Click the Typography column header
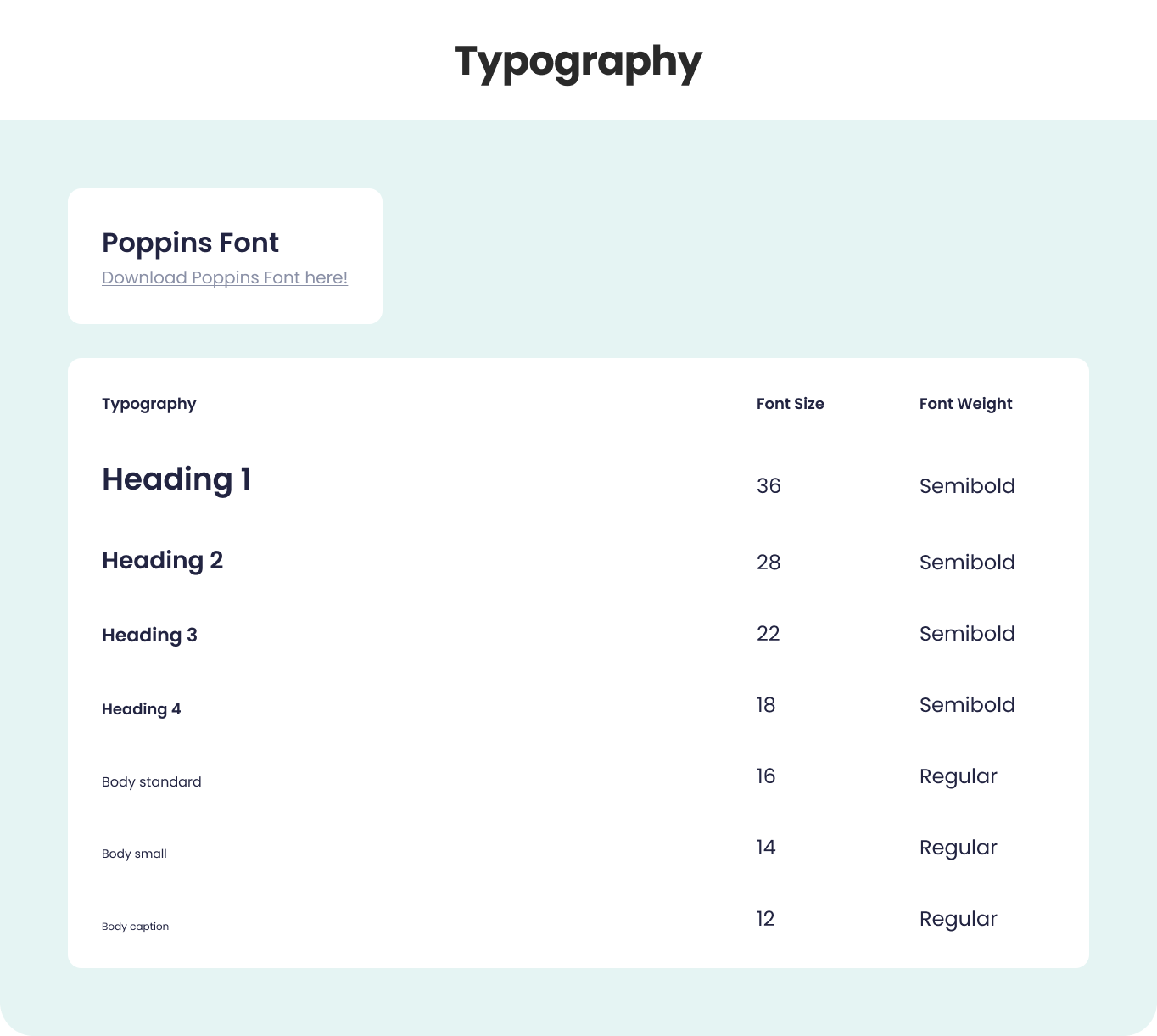1157x1036 pixels. point(148,404)
